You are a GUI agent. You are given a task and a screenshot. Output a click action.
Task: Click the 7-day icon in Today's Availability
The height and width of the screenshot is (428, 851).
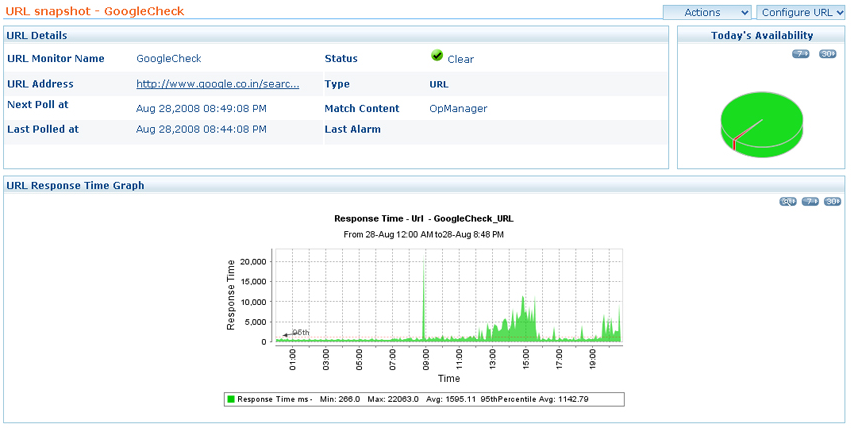click(x=800, y=54)
